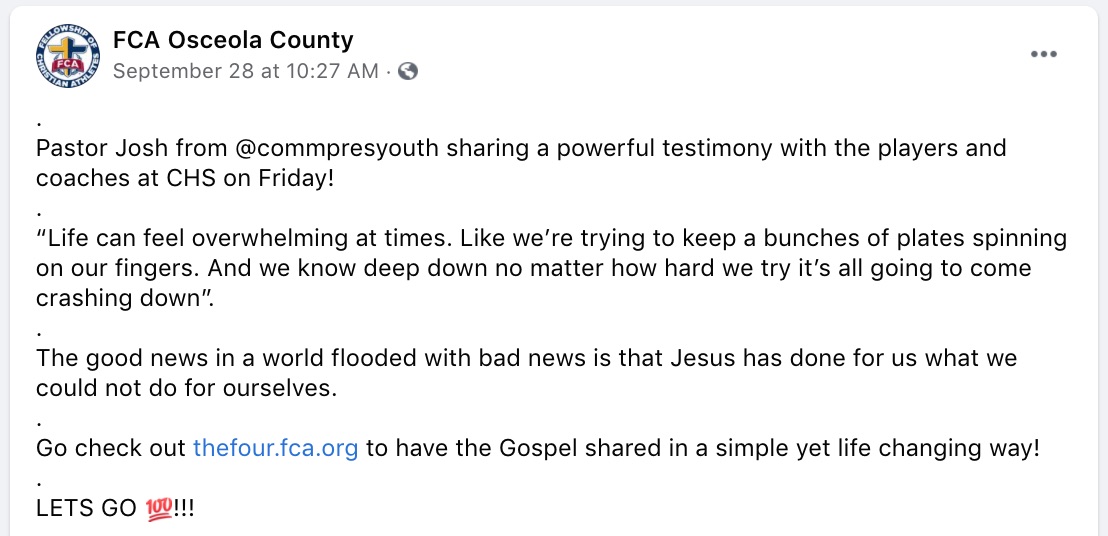
Task: Open the post options three-dot menu
Action: pos(1043,54)
